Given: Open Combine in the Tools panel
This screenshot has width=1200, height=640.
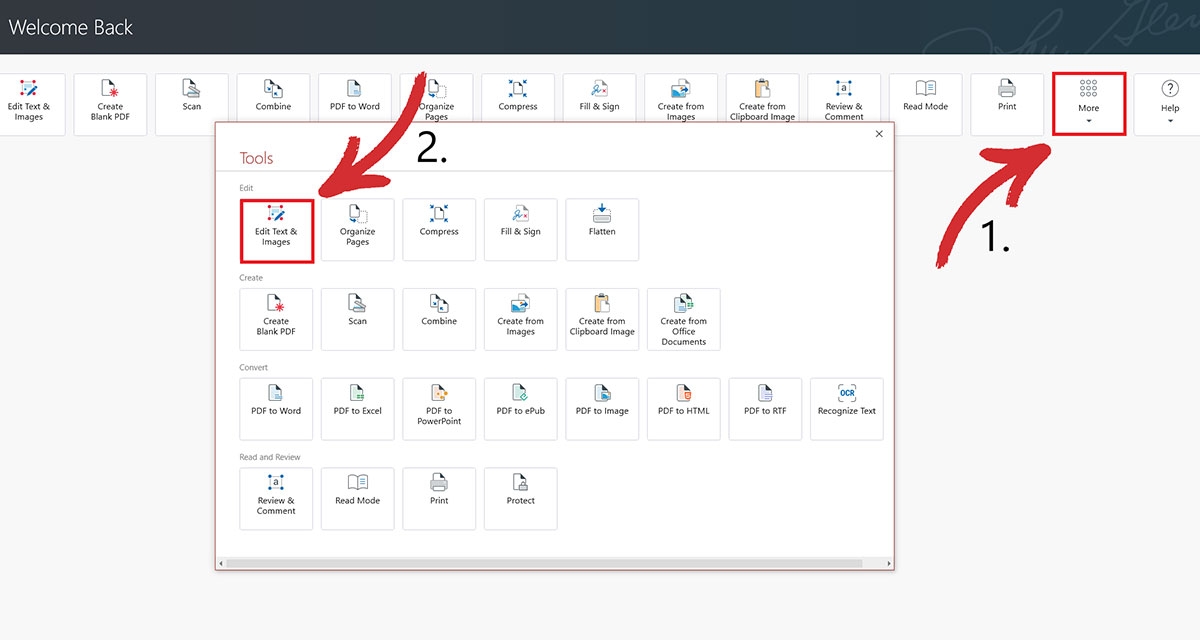Looking at the screenshot, I should click(x=439, y=319).
